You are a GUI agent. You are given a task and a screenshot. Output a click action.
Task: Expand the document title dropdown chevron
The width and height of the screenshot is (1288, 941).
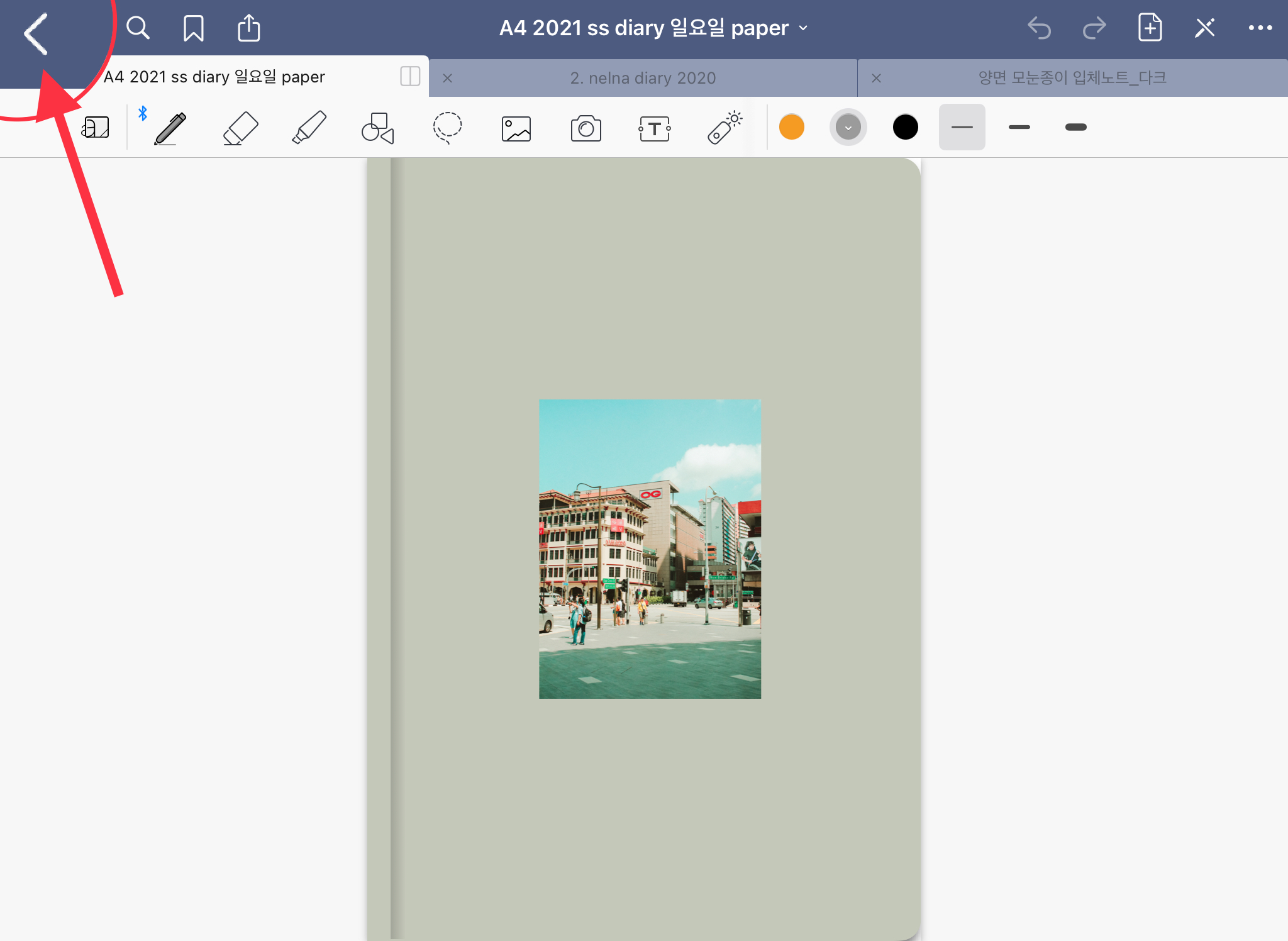(803, 28)
